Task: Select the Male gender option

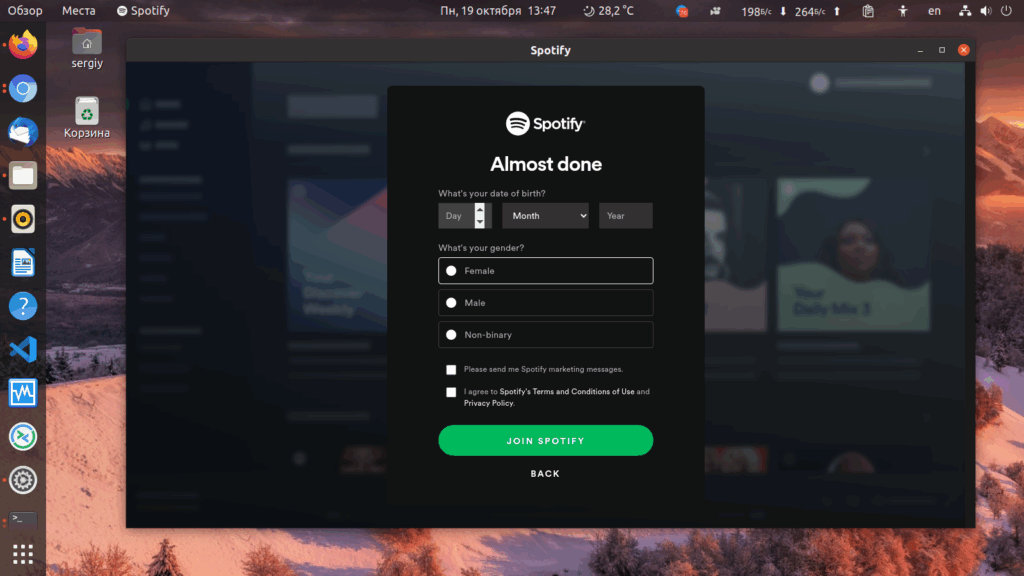Action: click(545, 302)
